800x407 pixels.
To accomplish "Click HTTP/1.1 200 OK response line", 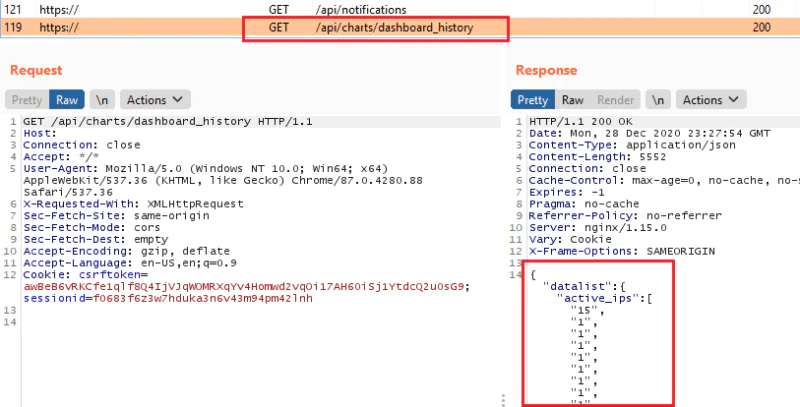I will tap(581, 122).
